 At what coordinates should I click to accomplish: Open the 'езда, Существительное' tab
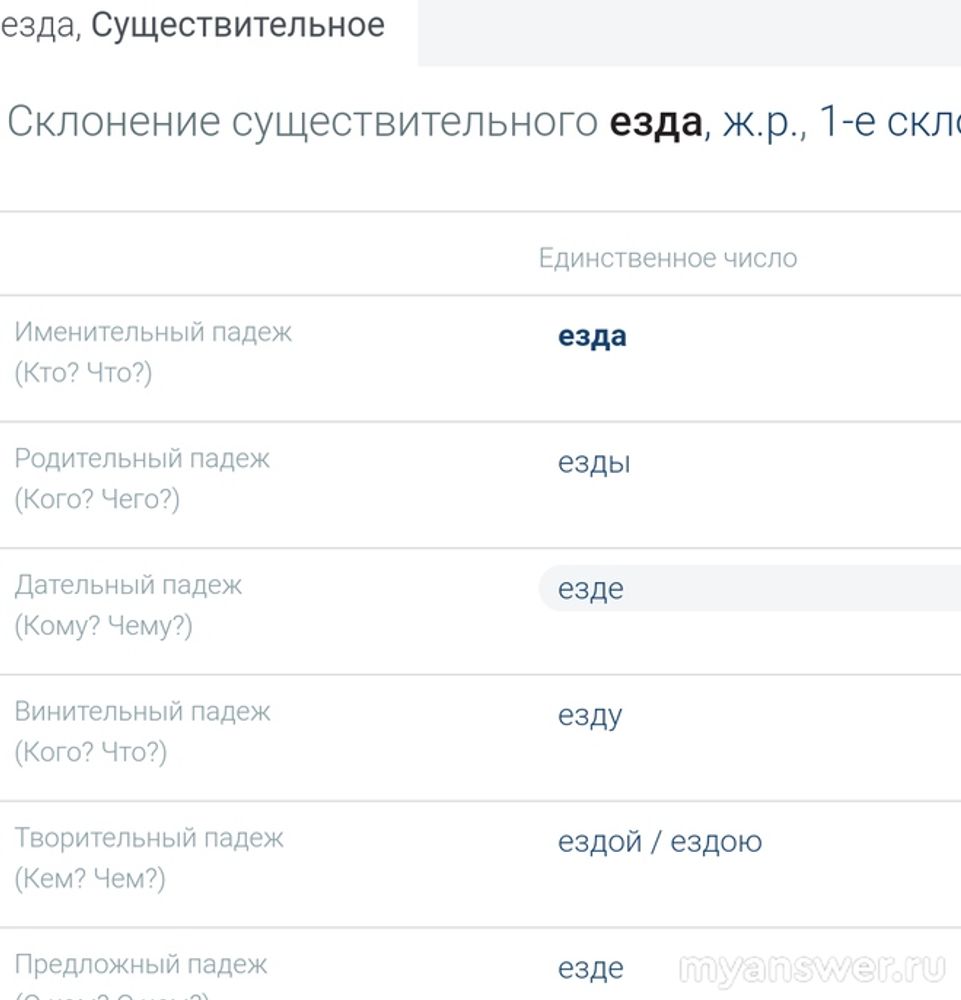point(193,27)
